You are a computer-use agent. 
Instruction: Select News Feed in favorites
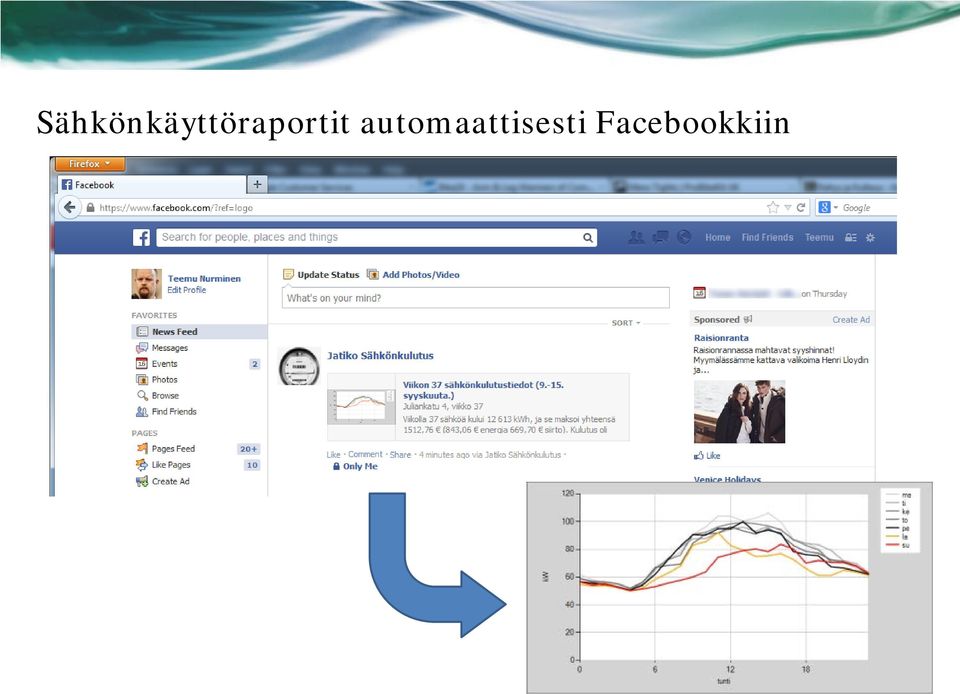(x=200, y=332)
